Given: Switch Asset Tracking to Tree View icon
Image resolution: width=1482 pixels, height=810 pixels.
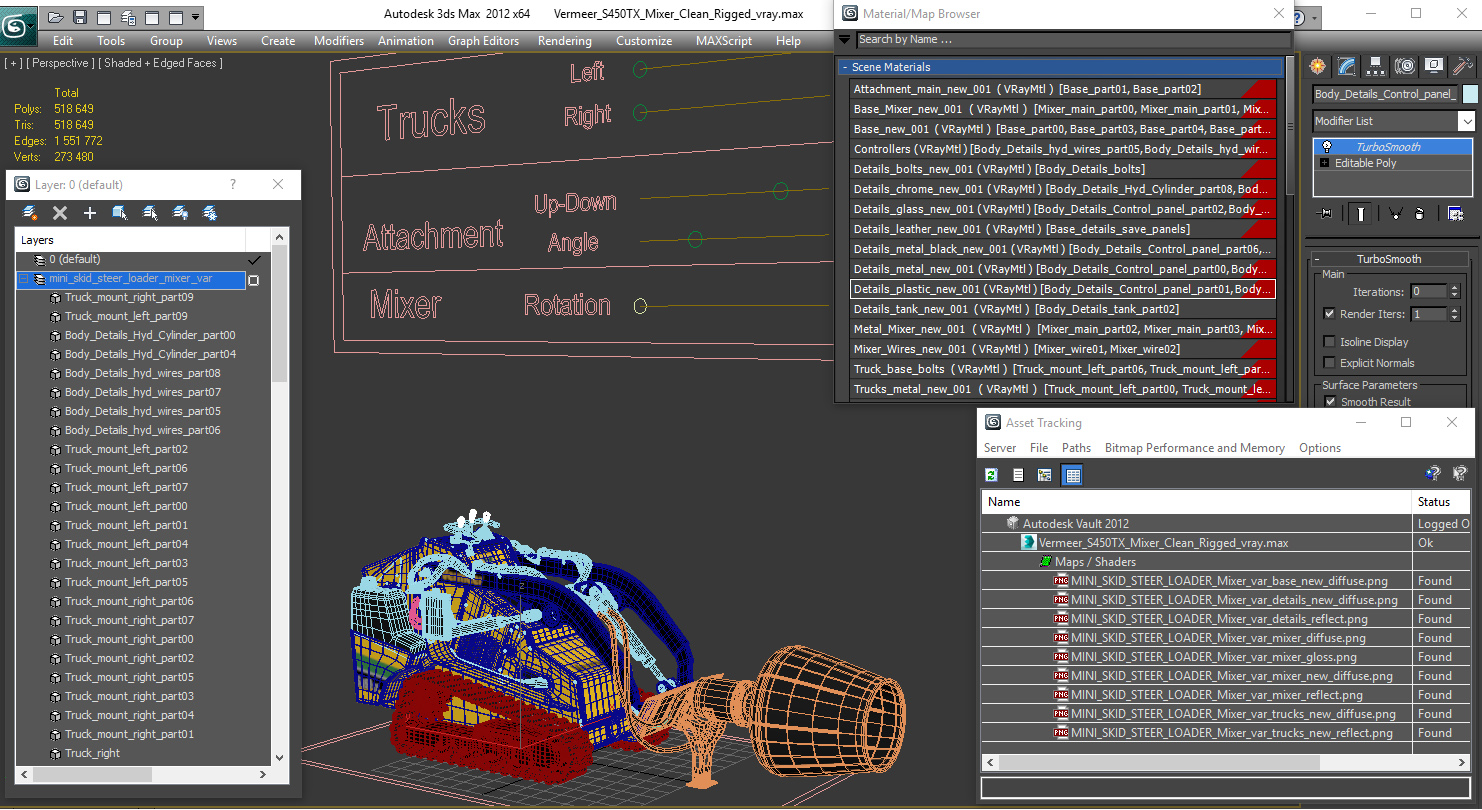Looking at the screenshot, I should (x=1045, y=475).
